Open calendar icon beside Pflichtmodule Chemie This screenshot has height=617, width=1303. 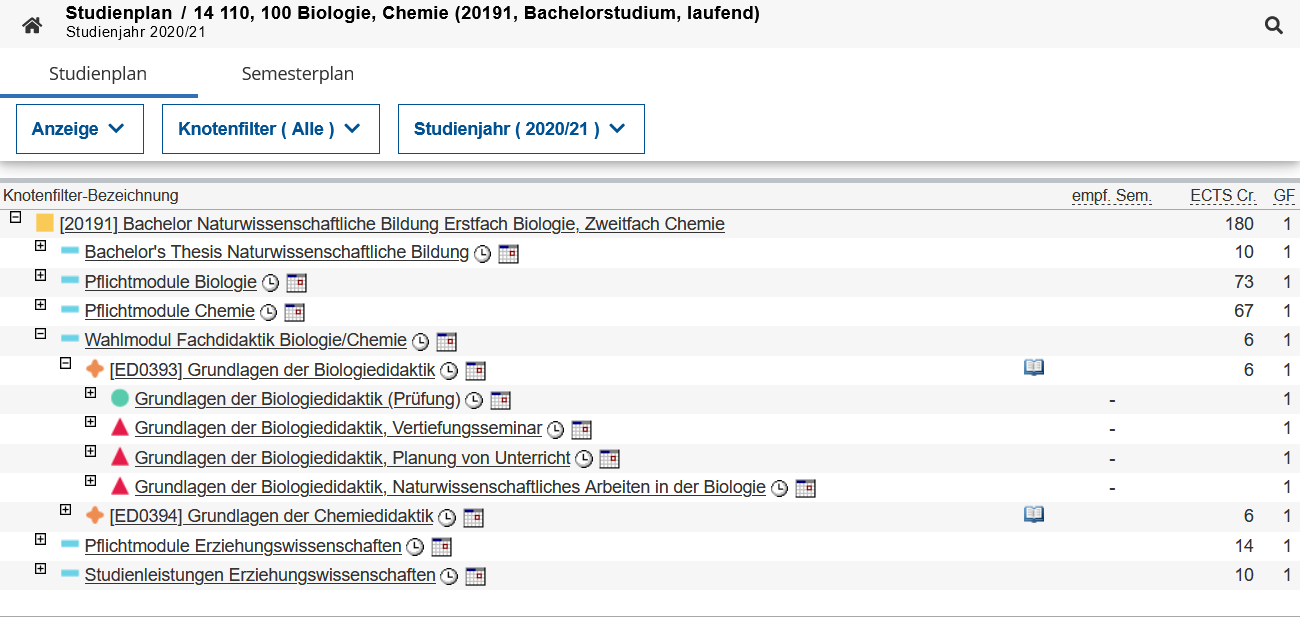(x=294, y=312)
